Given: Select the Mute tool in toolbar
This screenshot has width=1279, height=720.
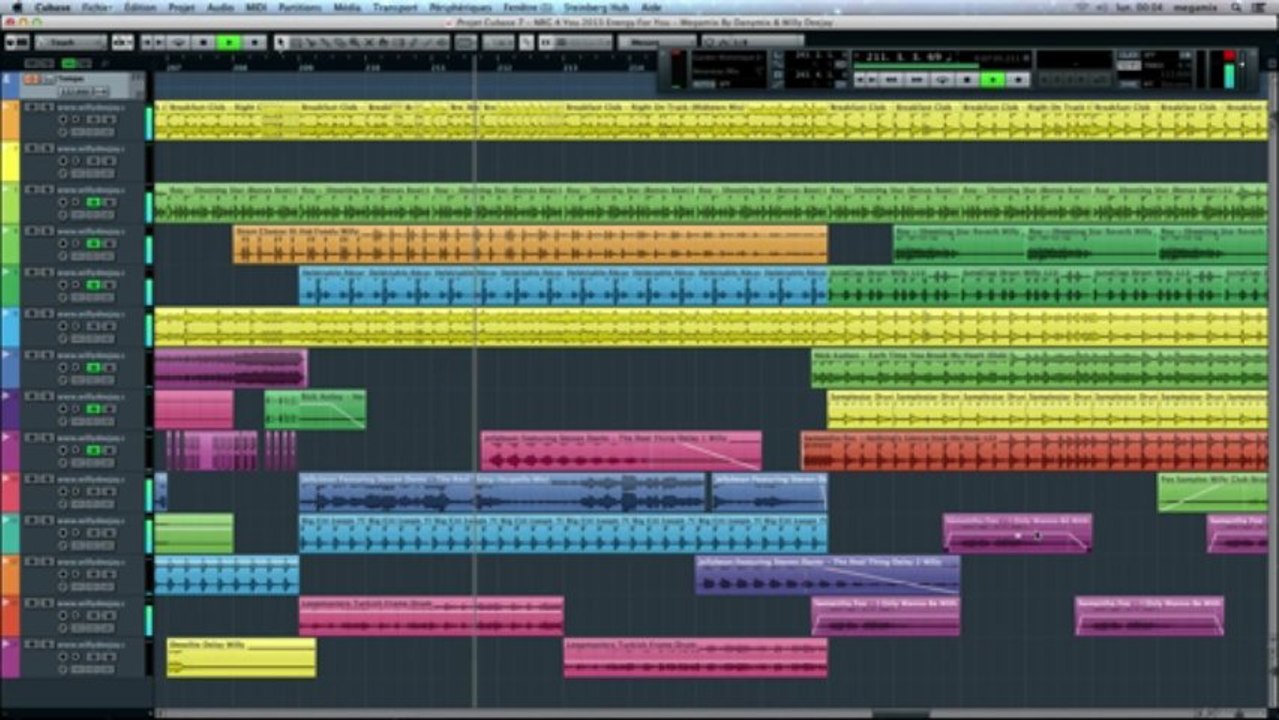Looking at the screenshot, I should click(x=369, y=42).
